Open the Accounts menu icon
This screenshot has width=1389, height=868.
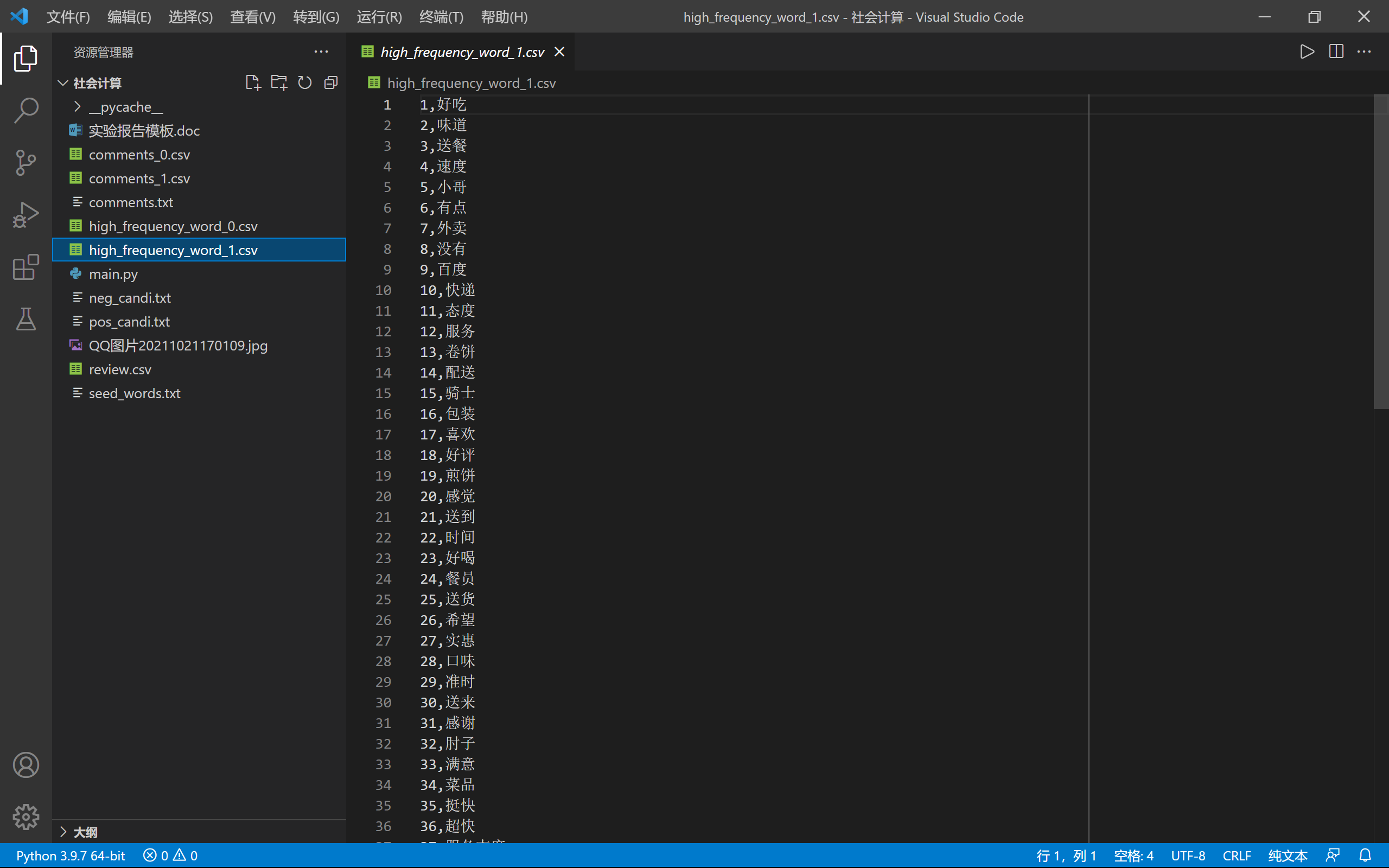tap(26, 765)
